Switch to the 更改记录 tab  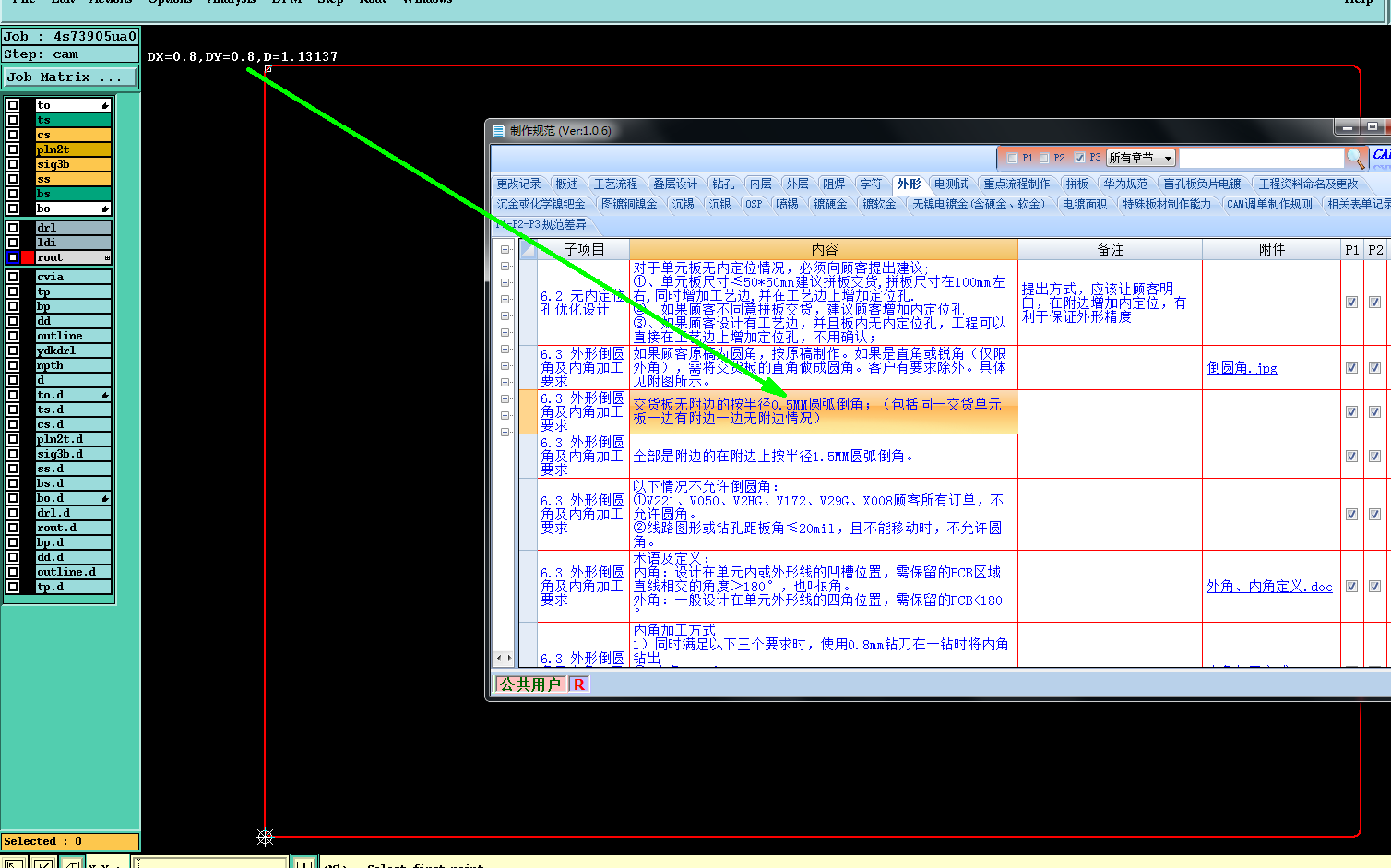click(x=518, y=184)
